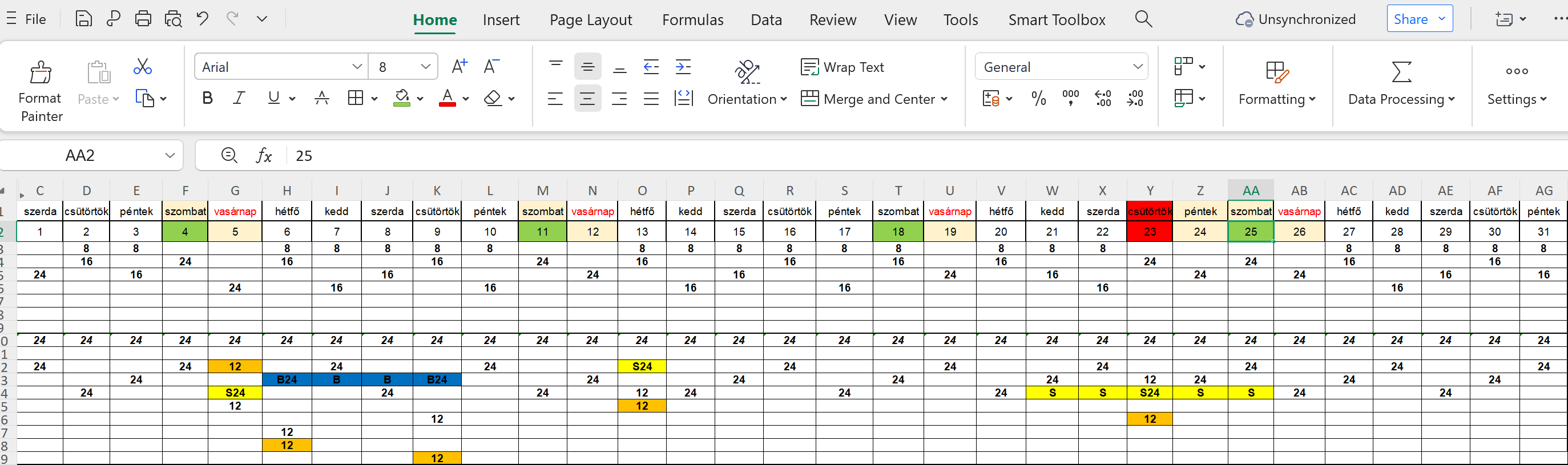Click the Print icon
The height and width of the screenshot is (465, 1568).
point(143,19)
